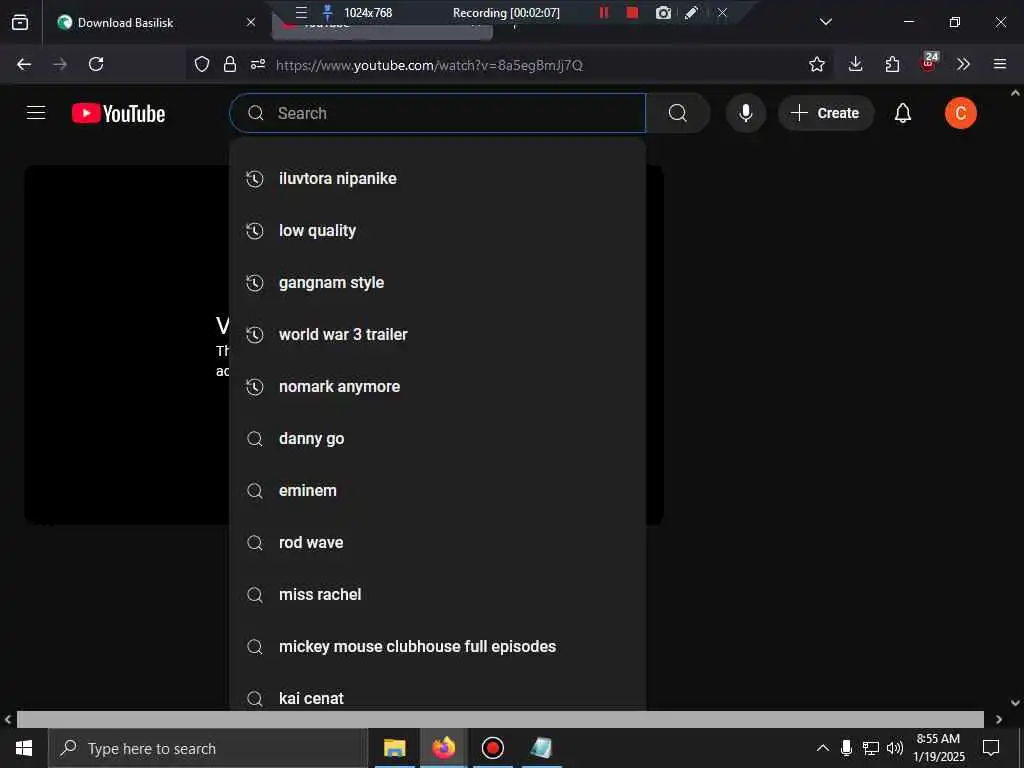Open the volume speaker tray icon

click(895, 748)
